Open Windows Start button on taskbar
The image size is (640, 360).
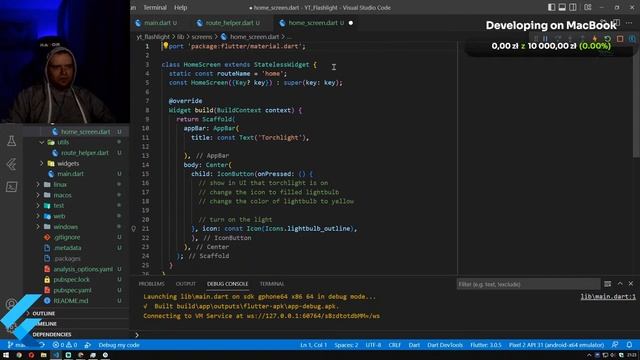click(x=6, y=356)
